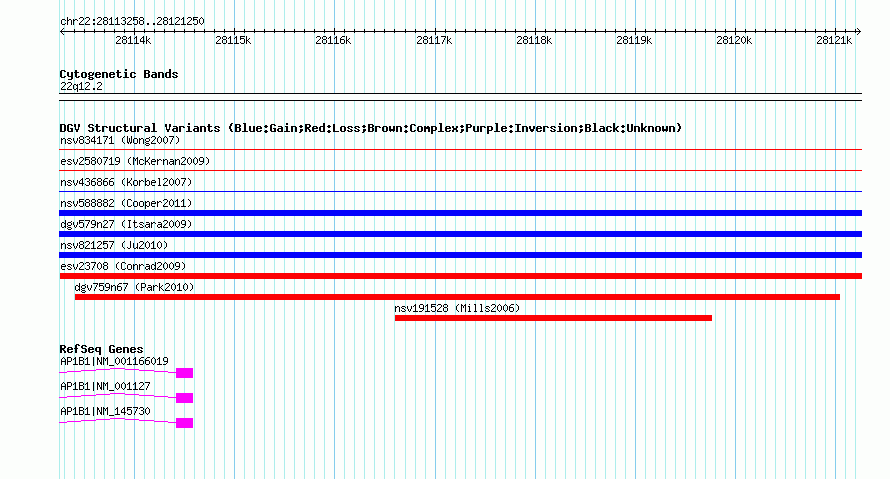Select the DGV Structural Variants track title

coord(370,128)
